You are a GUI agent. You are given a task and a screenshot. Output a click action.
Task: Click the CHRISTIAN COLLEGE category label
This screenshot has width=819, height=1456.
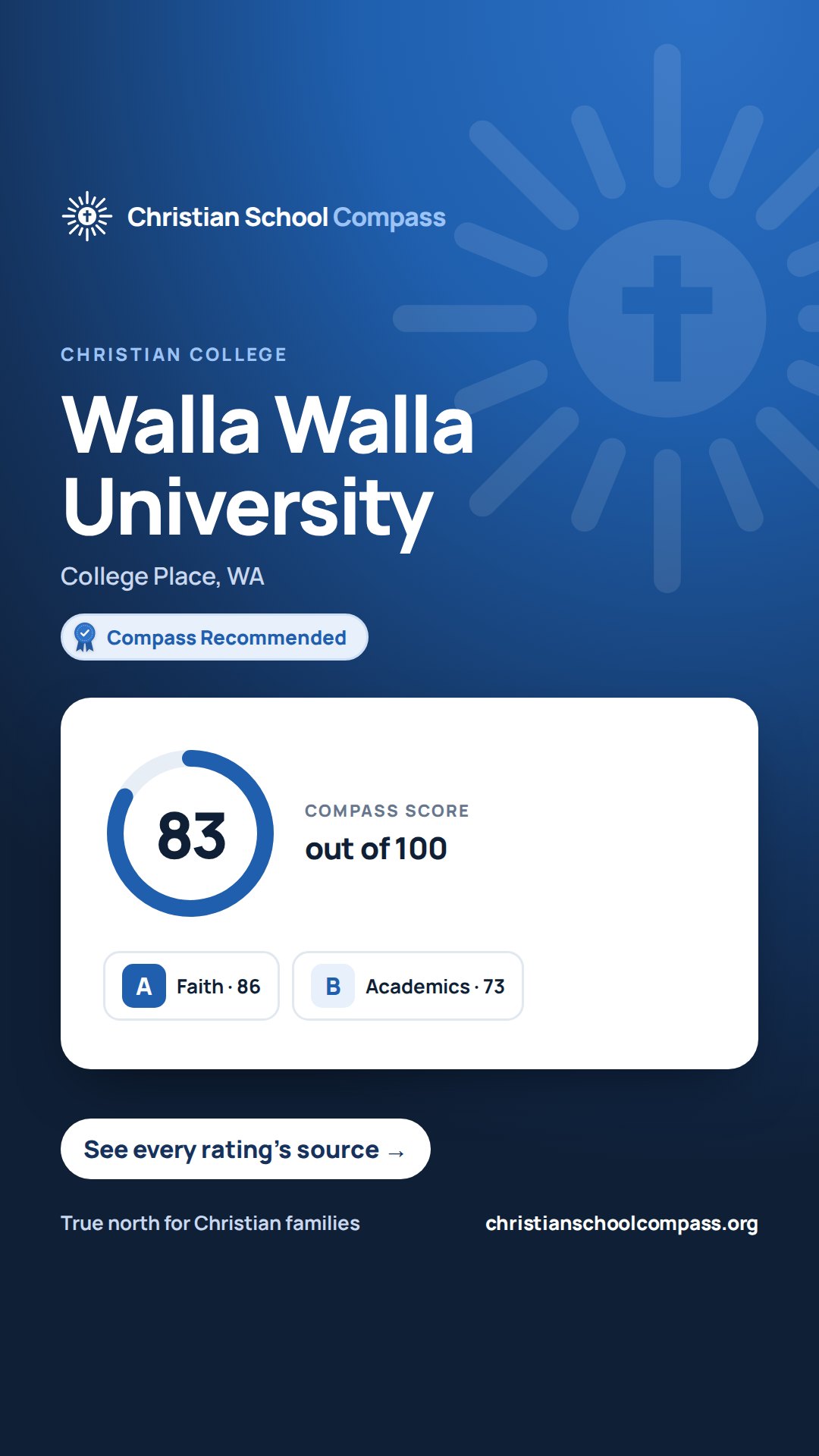tap(174, 355)
